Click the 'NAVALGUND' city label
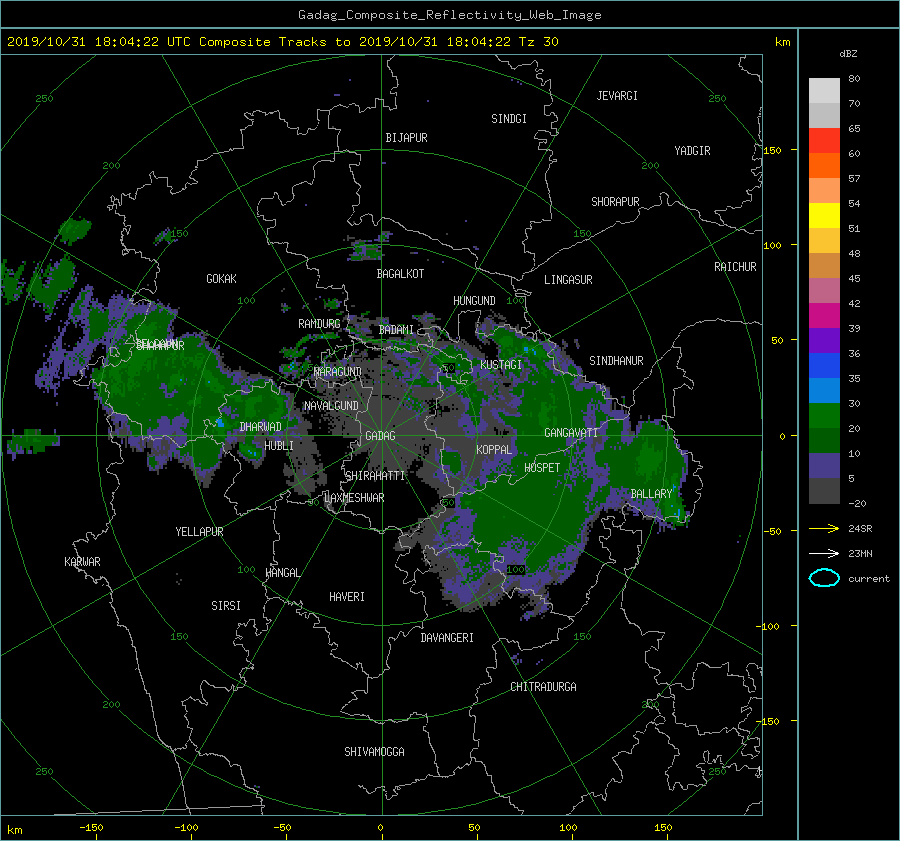The height and width of the screenshot is (841, 900). point(331,406)
